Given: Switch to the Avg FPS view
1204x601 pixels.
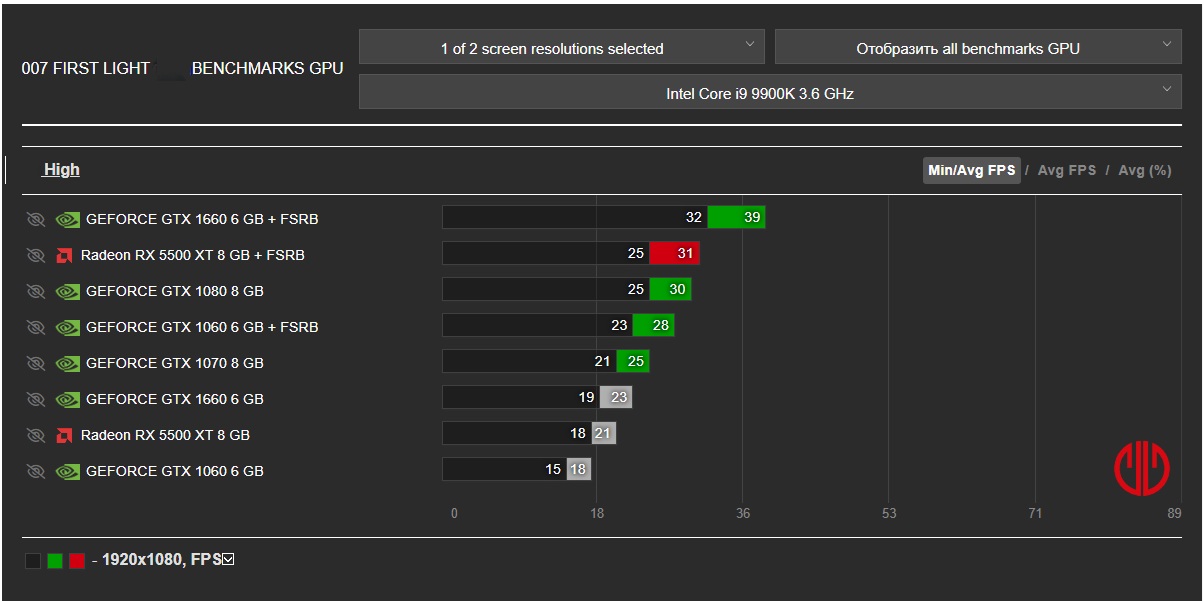Looking at the screenshot, I should pos(1066,170).
